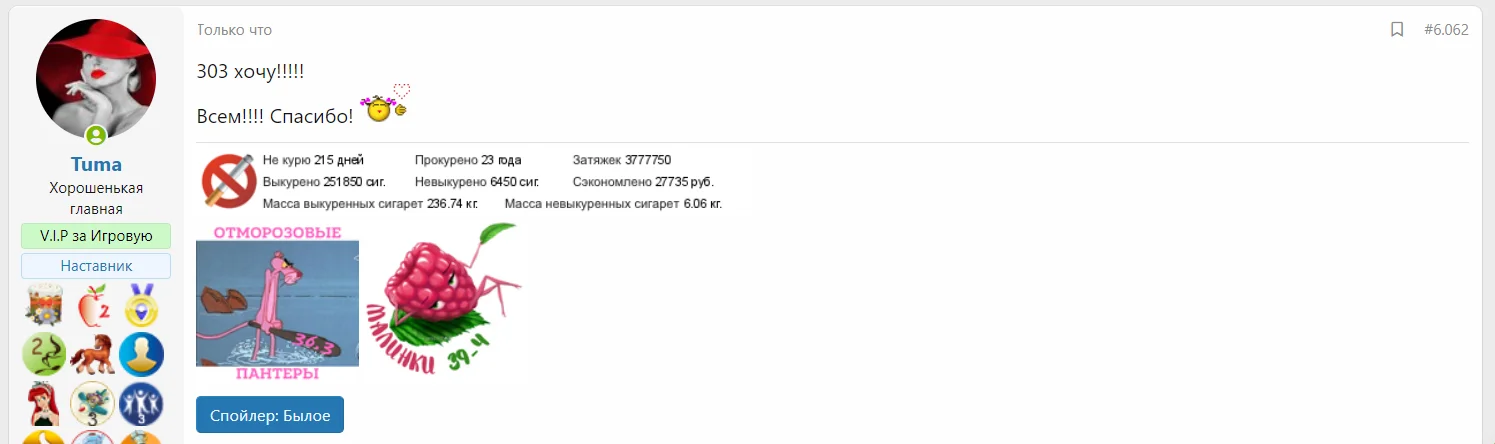Viewport: 1495px width, 444px height.
Task: Click the green badge with number 2
Action: (44, 354)
